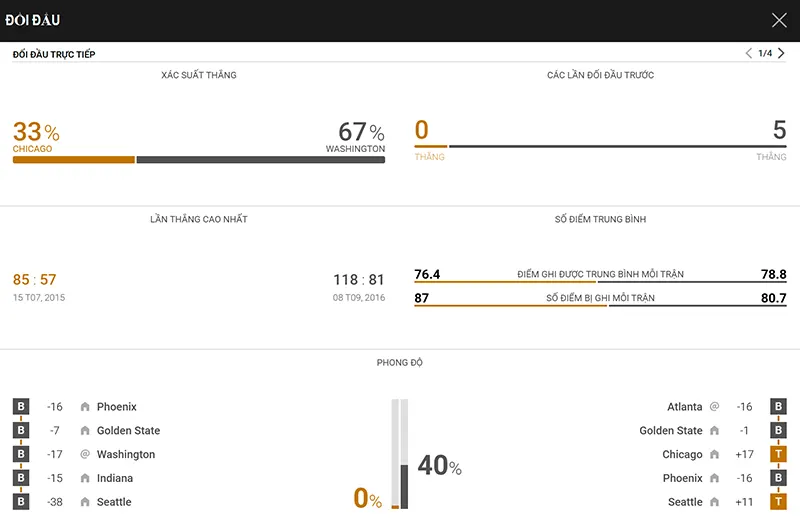This screenshot has width=800, height=519.
Task: Click away @ icon beside Washington
Action: point(85,454)
